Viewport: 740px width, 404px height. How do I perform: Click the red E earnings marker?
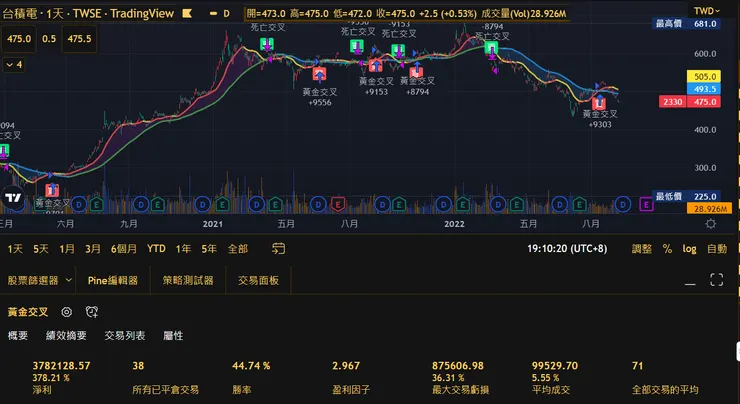click(x=338, y=204)
